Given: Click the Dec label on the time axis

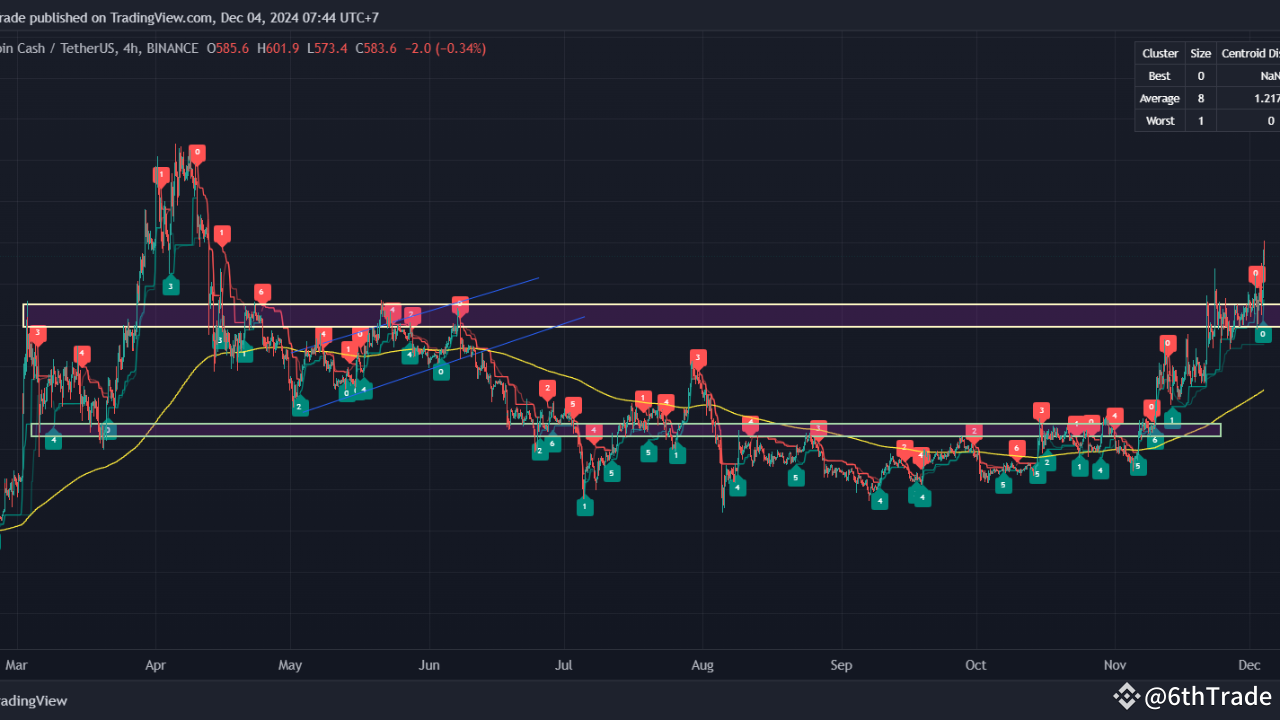Looking at the screenshot, I should pos(1248,665).
